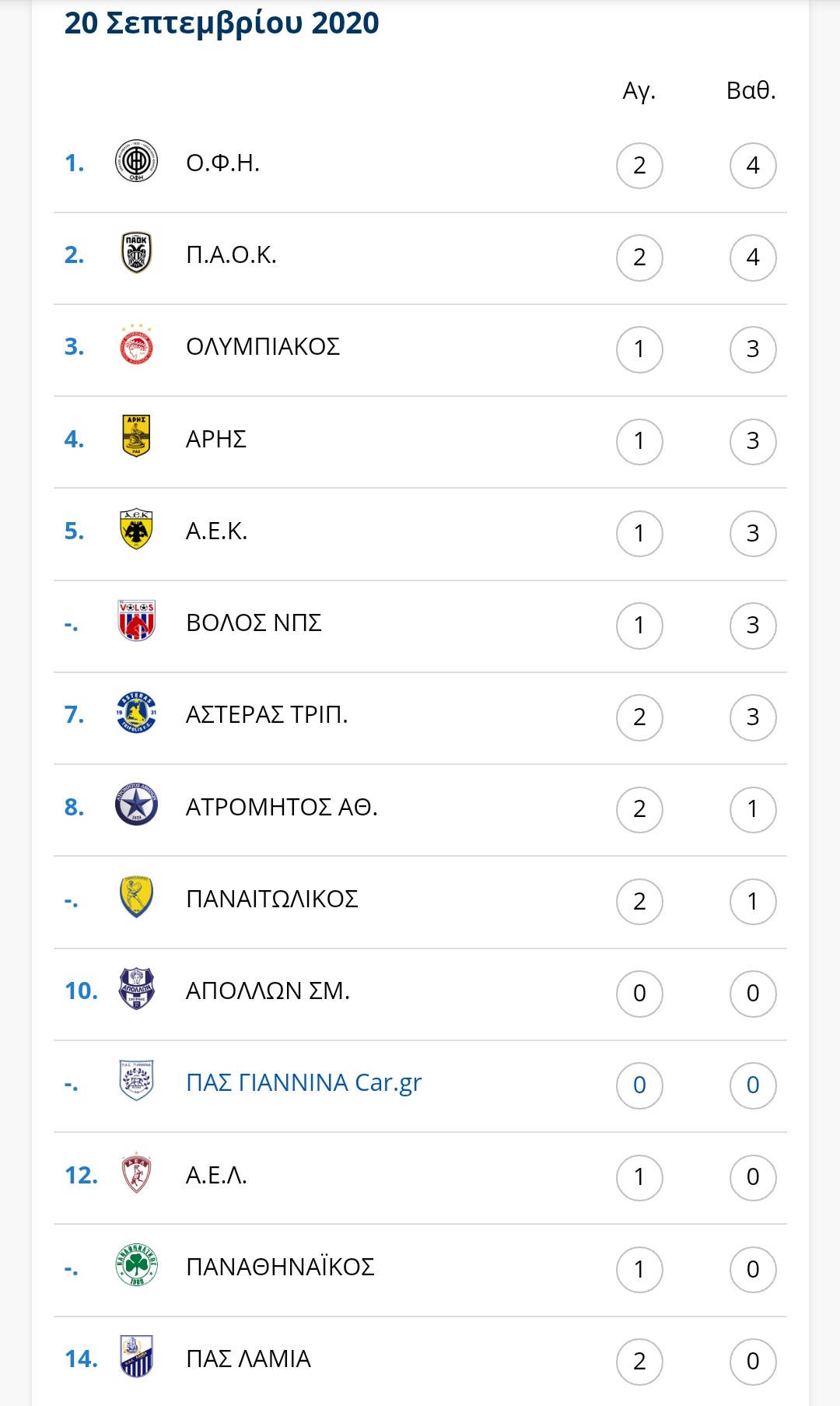
Task: Open the Panathinaikos green shamrock logo
Action: (136, 1264)
